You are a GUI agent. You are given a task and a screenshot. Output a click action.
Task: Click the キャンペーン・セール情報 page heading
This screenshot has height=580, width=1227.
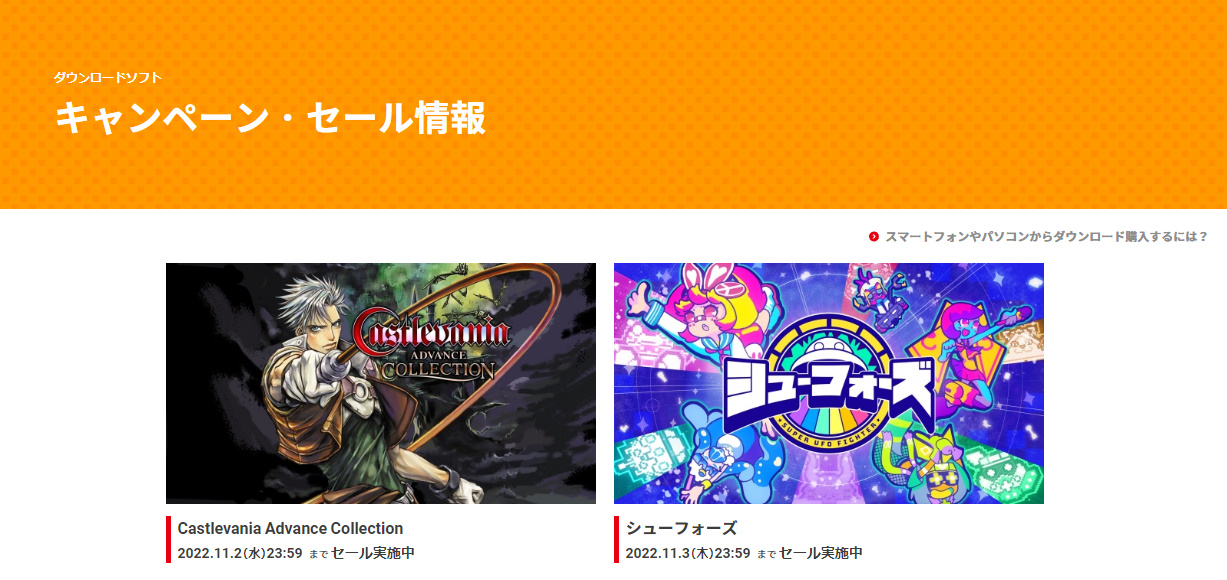pos(270,117)
